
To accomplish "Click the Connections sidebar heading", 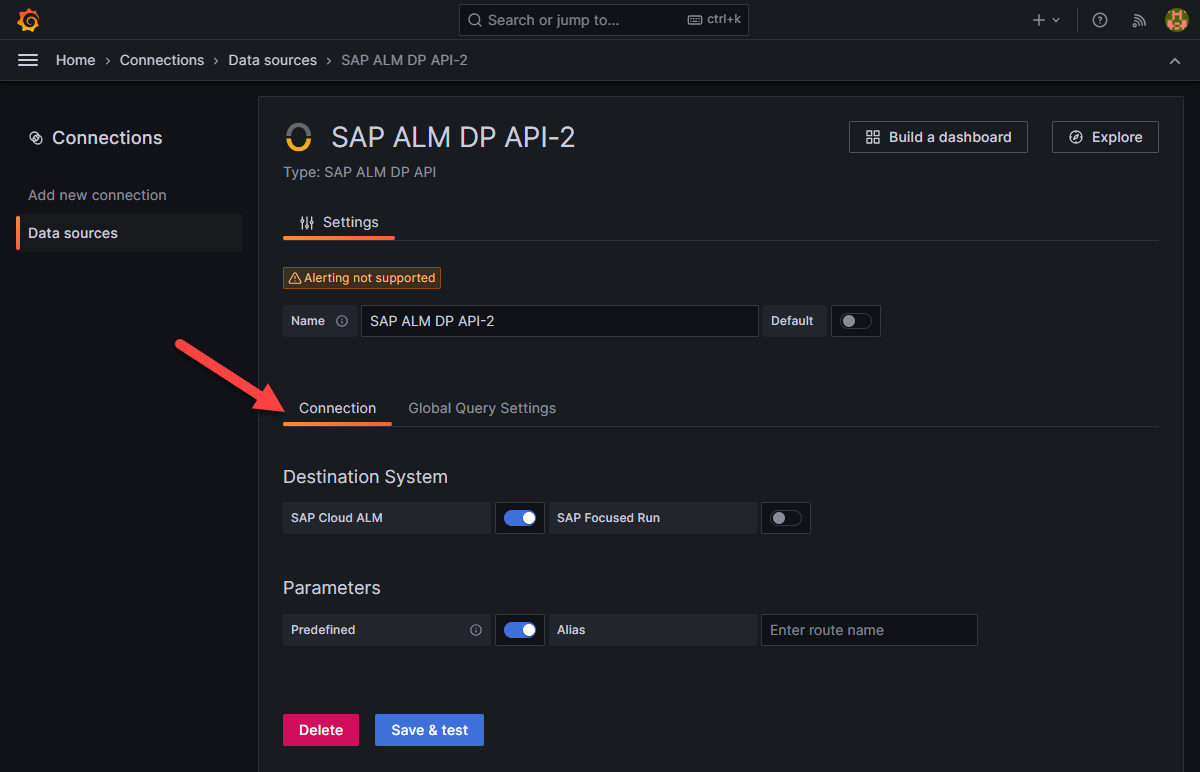I will point(107,138).
